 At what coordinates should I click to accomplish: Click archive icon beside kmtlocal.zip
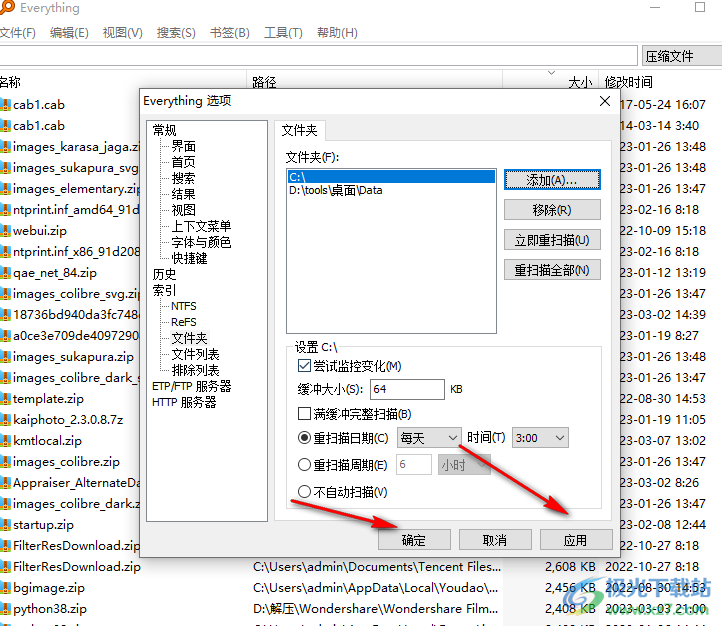pos(5,441)
